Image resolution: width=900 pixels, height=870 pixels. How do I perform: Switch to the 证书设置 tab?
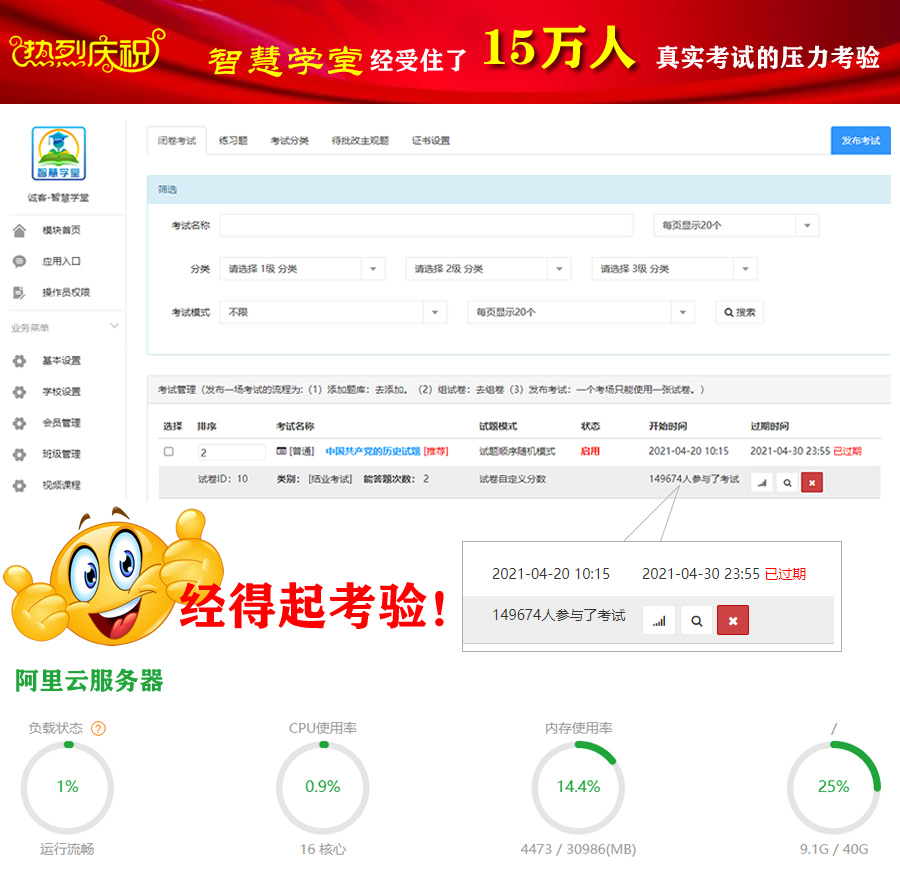(431, 141)
